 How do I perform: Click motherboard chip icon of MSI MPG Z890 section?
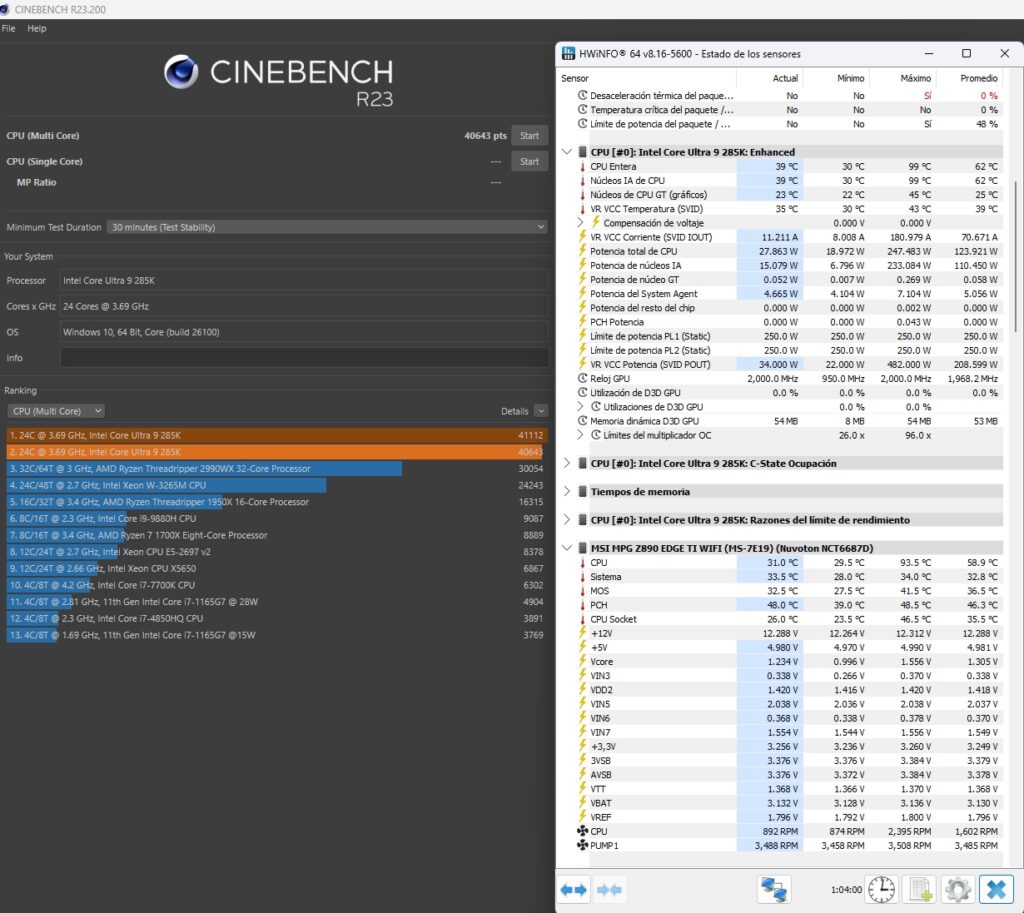click(x=583, y=548)
